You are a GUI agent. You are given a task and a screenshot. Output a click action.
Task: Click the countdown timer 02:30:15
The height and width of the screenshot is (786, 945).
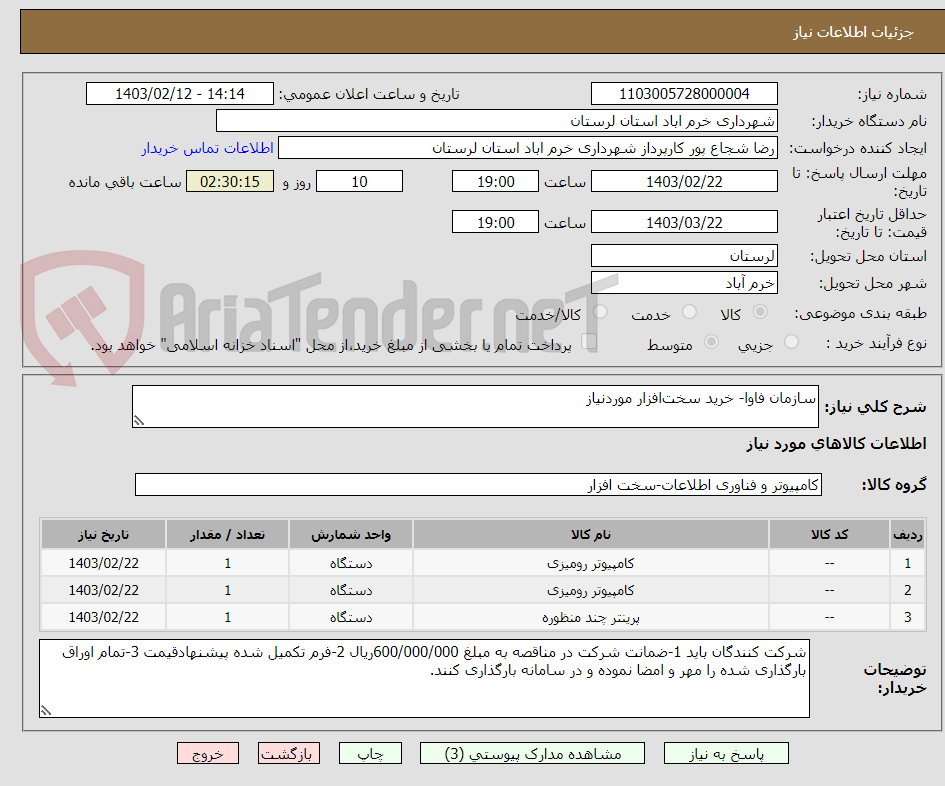click(x=230, y=181)
